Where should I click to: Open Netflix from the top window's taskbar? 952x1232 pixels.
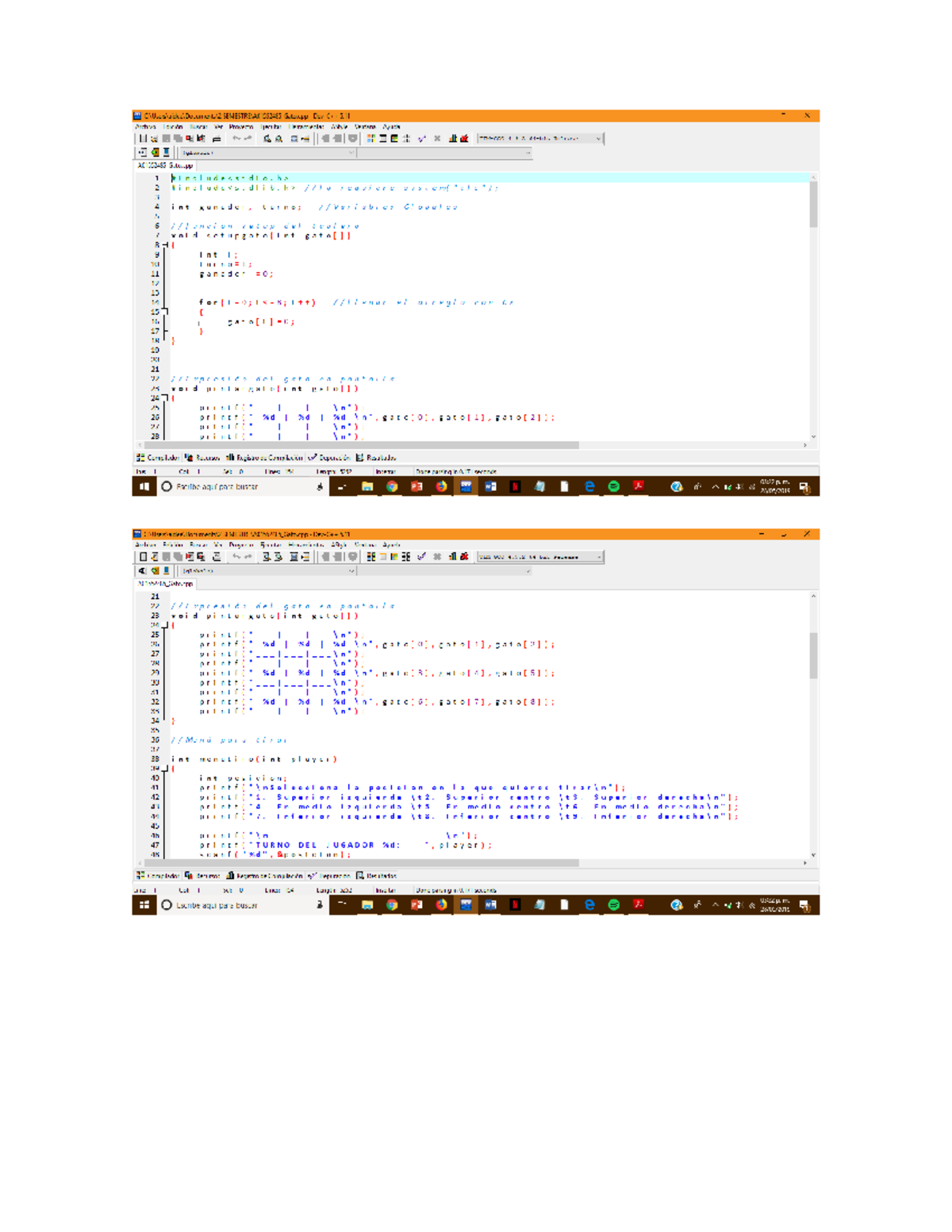tap(515, 486)
